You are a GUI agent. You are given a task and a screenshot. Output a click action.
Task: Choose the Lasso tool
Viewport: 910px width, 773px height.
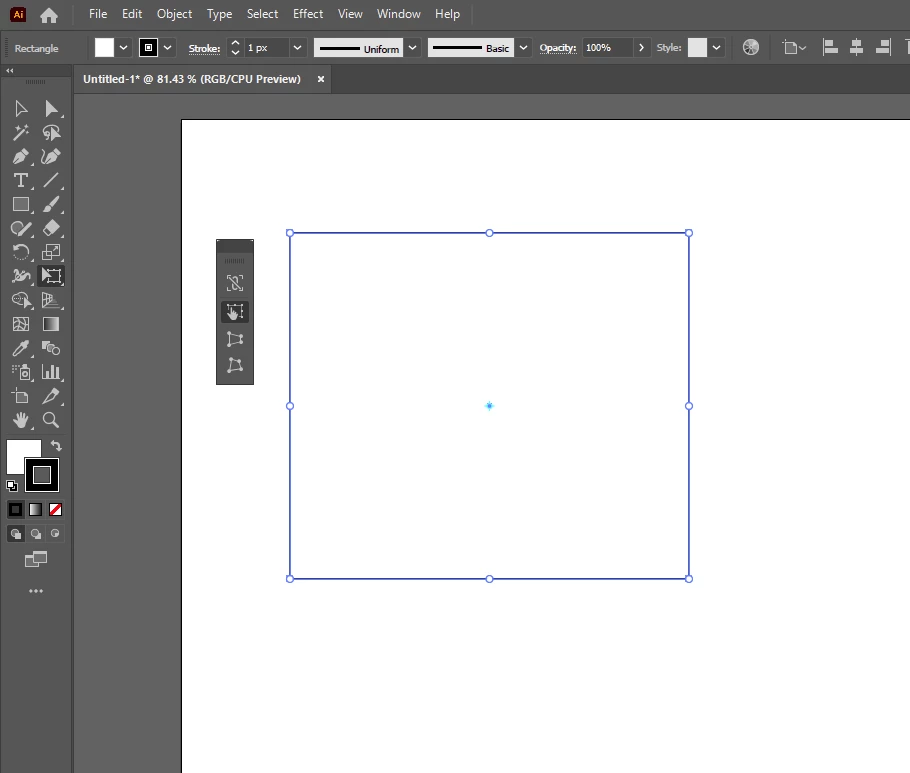(51, 133)
